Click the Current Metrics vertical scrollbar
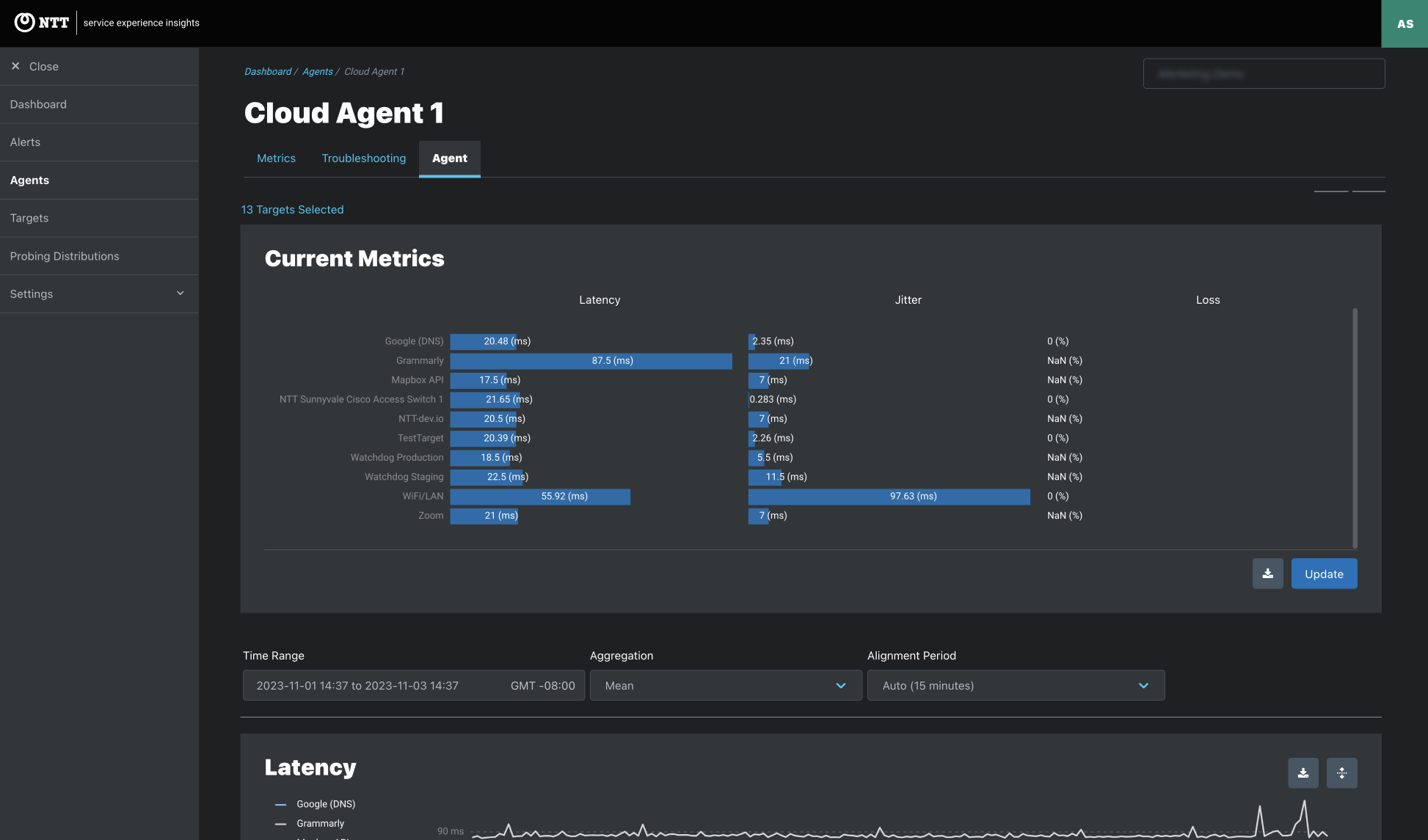Viewport: 1428px width, 840px height. [x=1355, y=428]
